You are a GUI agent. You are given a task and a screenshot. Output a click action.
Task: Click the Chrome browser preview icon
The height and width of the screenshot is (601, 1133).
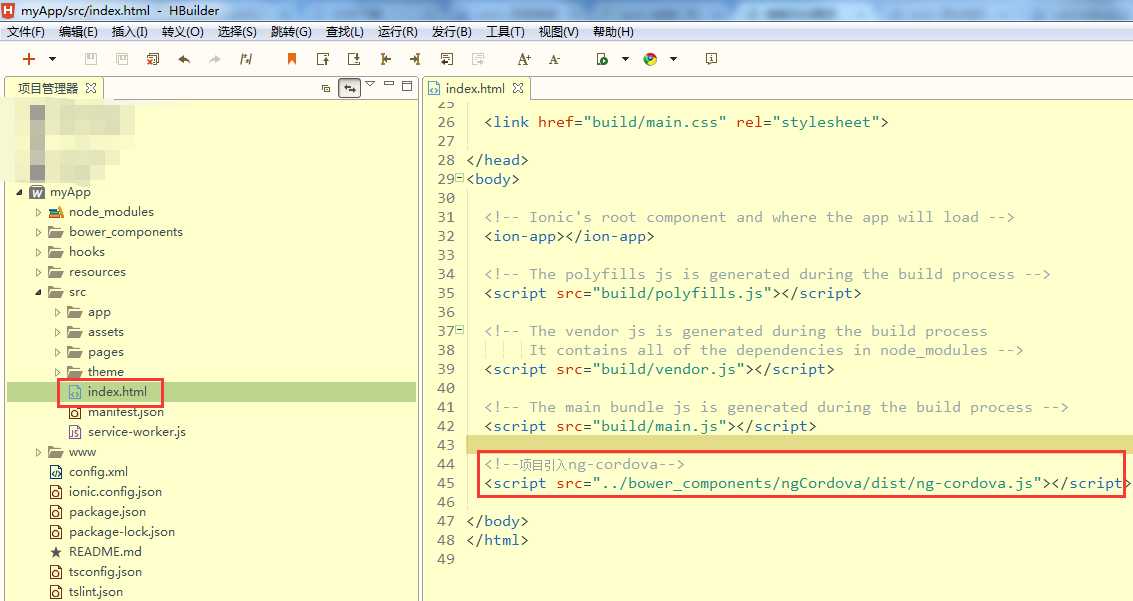pyautogui.click(x=650, y=59)
